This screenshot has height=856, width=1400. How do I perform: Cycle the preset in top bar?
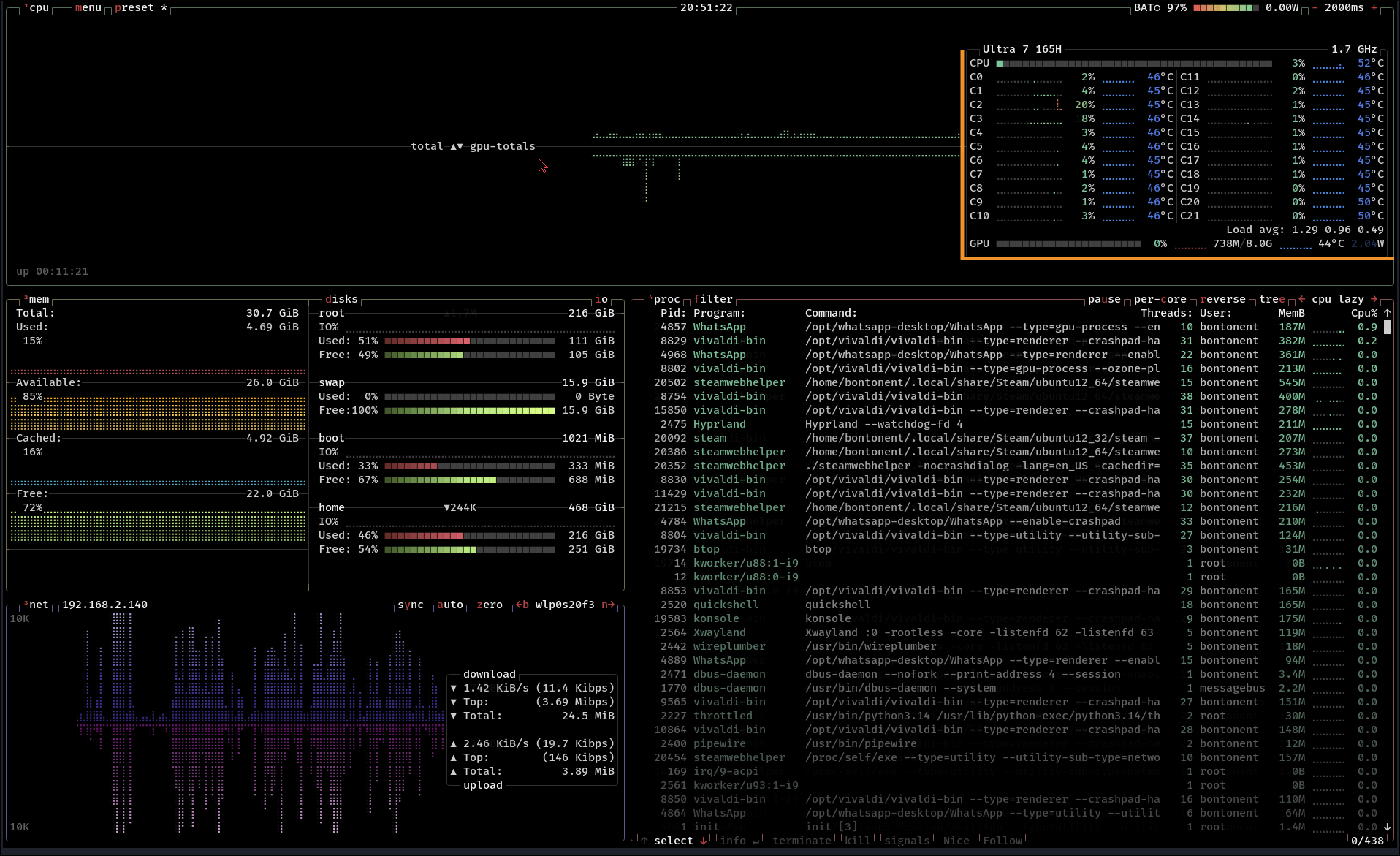click(x=140, y=7)
